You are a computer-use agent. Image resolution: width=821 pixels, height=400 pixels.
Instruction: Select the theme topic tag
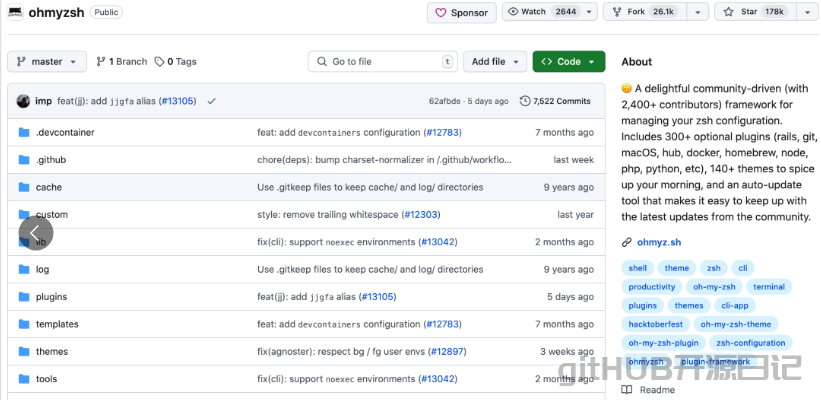point(676,268)
